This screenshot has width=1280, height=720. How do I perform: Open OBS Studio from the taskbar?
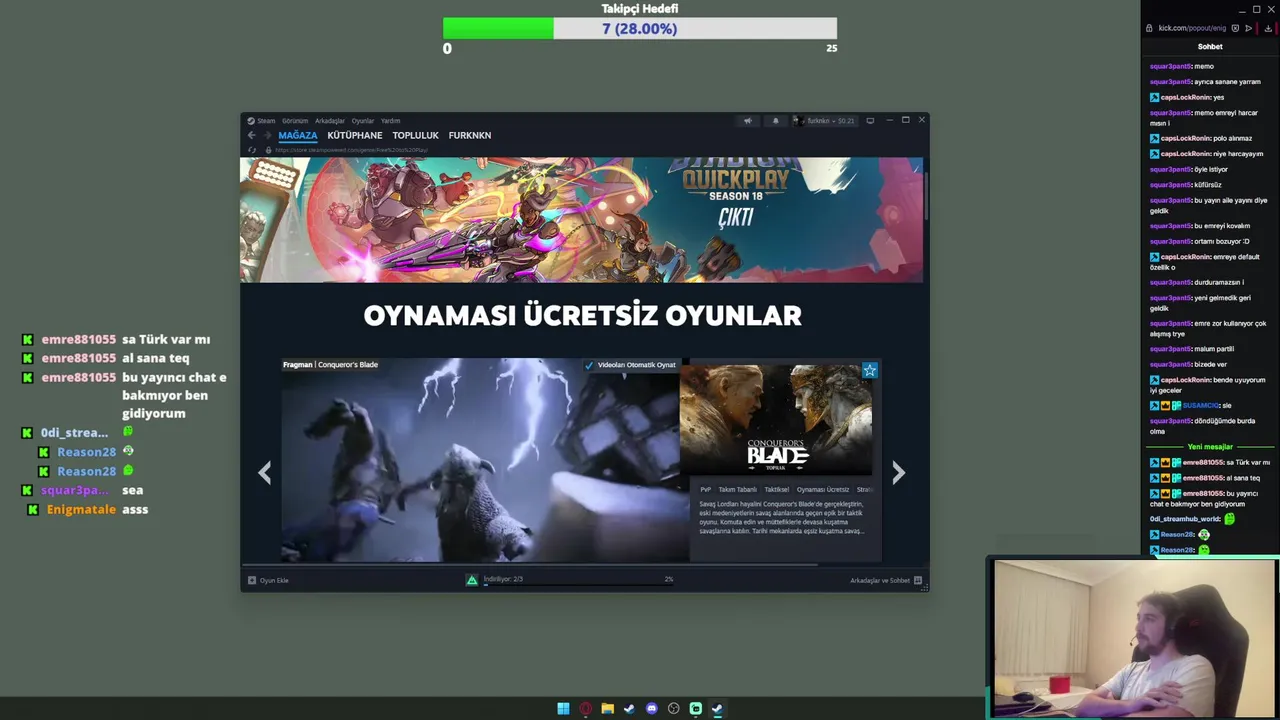[x=673, y=709]
